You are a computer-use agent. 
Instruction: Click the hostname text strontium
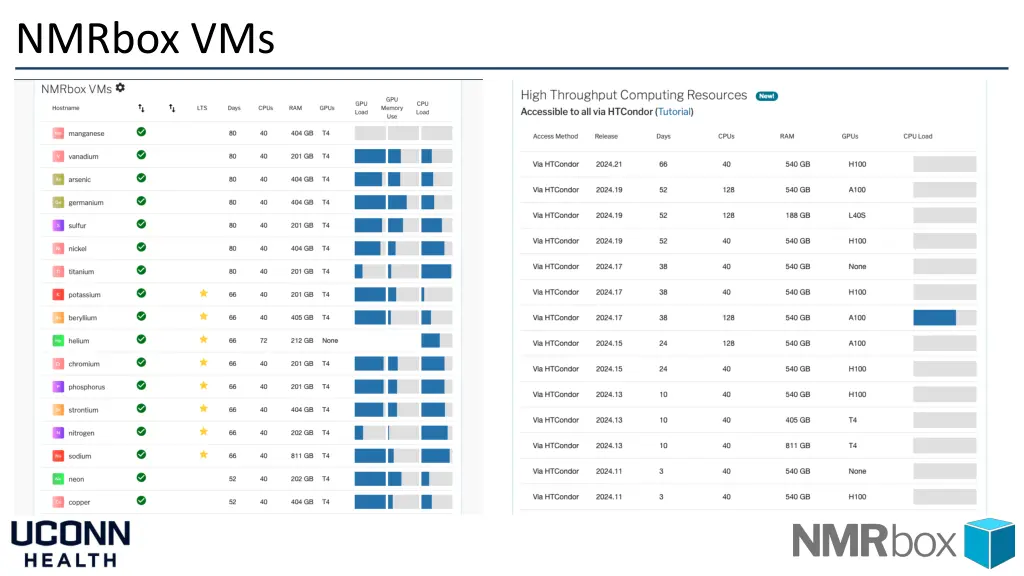[x=83, y=410]
